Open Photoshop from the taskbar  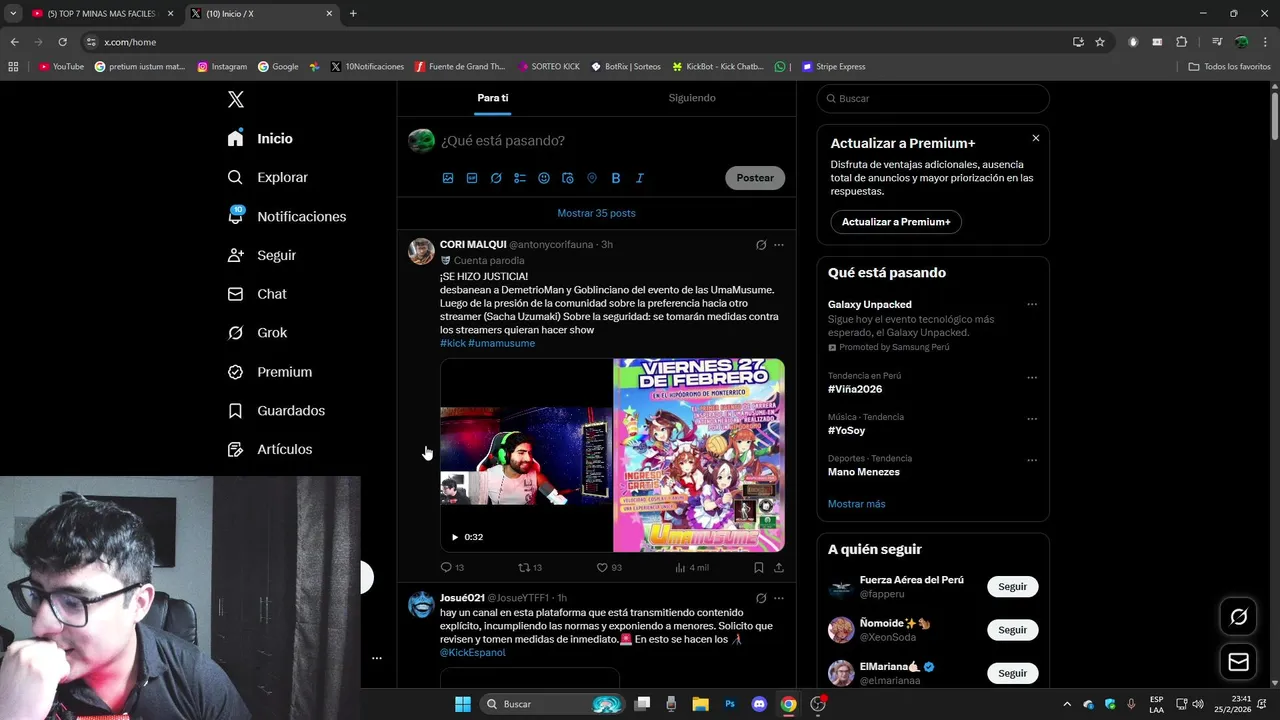tap(730, 704)
